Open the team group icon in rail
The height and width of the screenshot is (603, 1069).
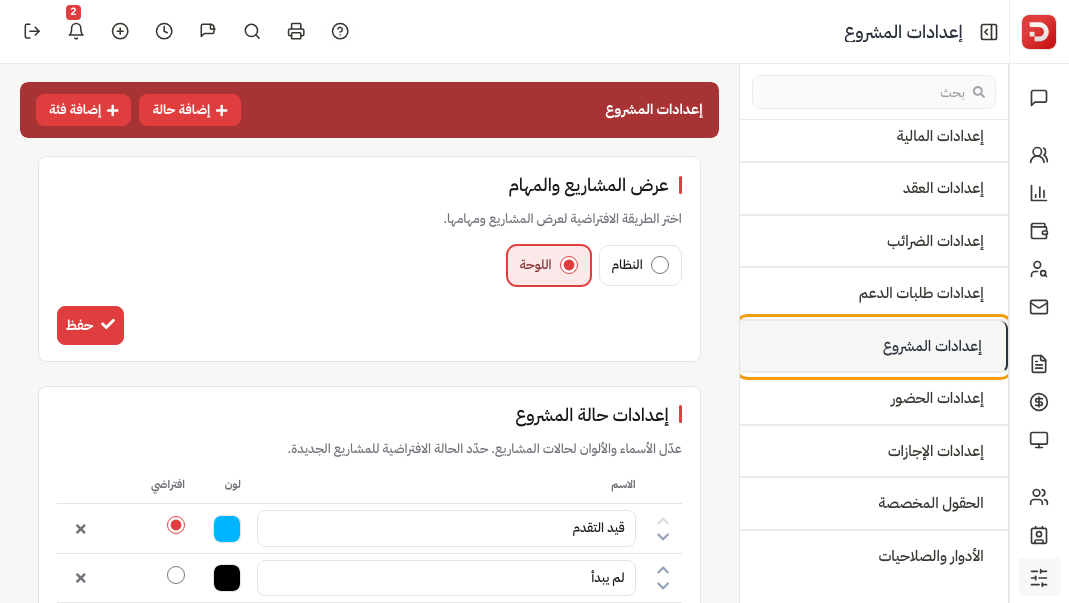click(x=1038, y=497)
